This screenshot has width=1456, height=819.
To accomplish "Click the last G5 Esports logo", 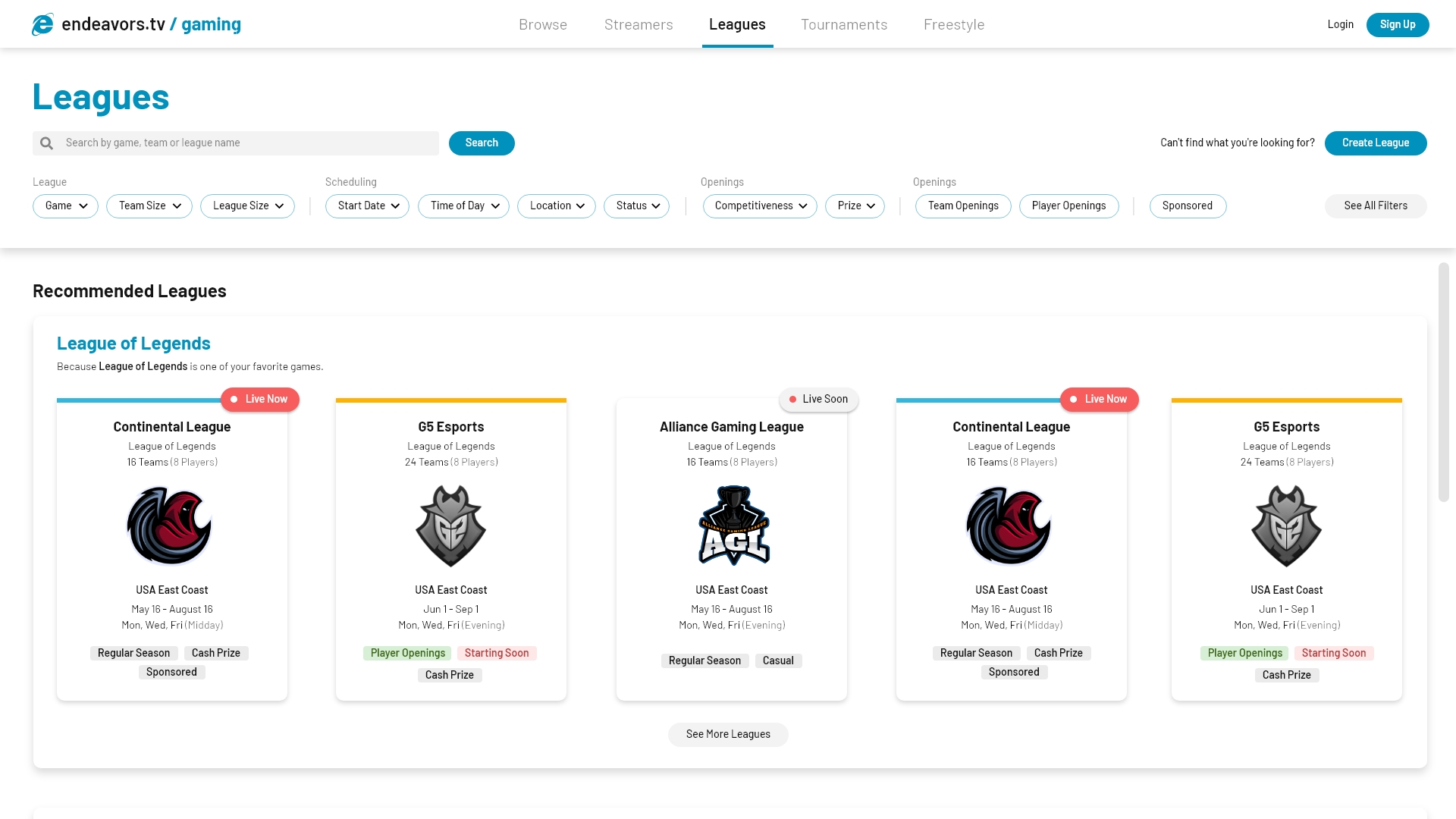I will [1287, 526].
